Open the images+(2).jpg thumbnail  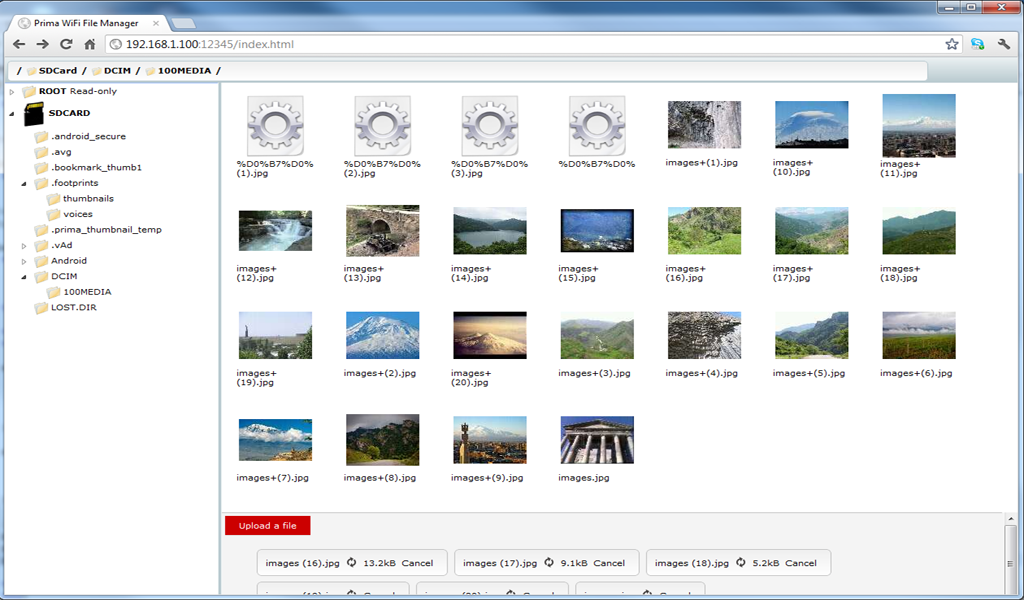pyautogui.click(x=382, y=334)
